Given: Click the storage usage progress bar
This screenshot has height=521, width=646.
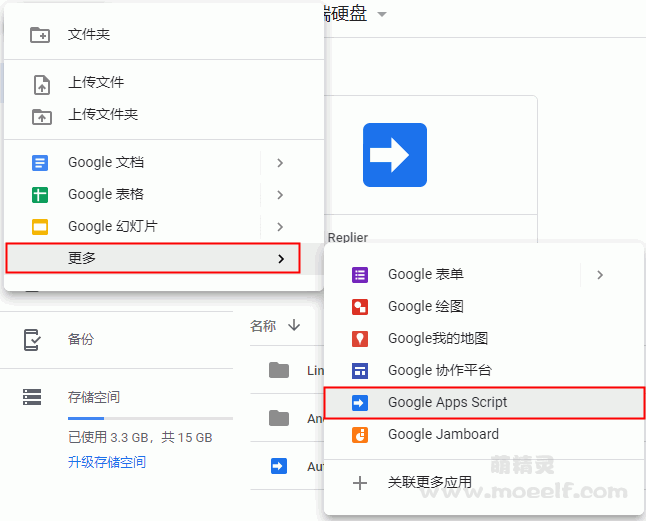Looking at the screenshot, I should [x=150, y=418].
